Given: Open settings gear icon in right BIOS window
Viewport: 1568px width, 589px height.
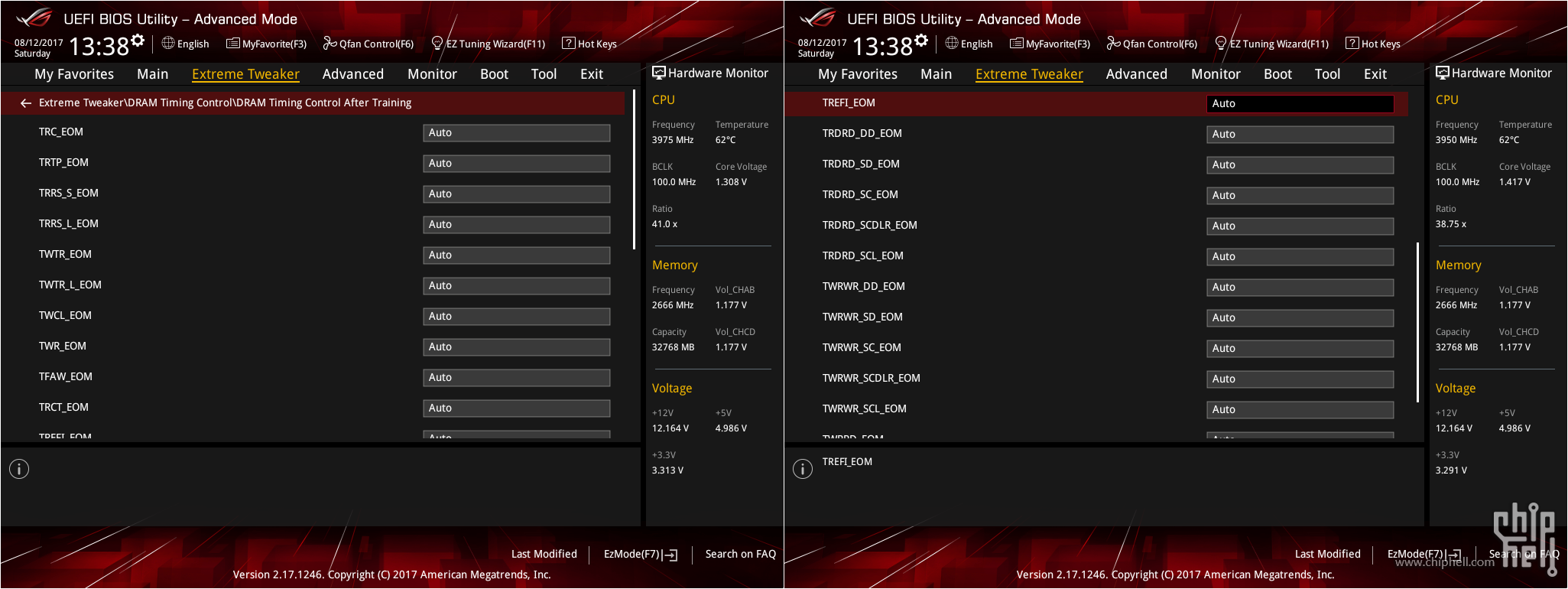Looking at the screenshot, I should click(921, 41).
